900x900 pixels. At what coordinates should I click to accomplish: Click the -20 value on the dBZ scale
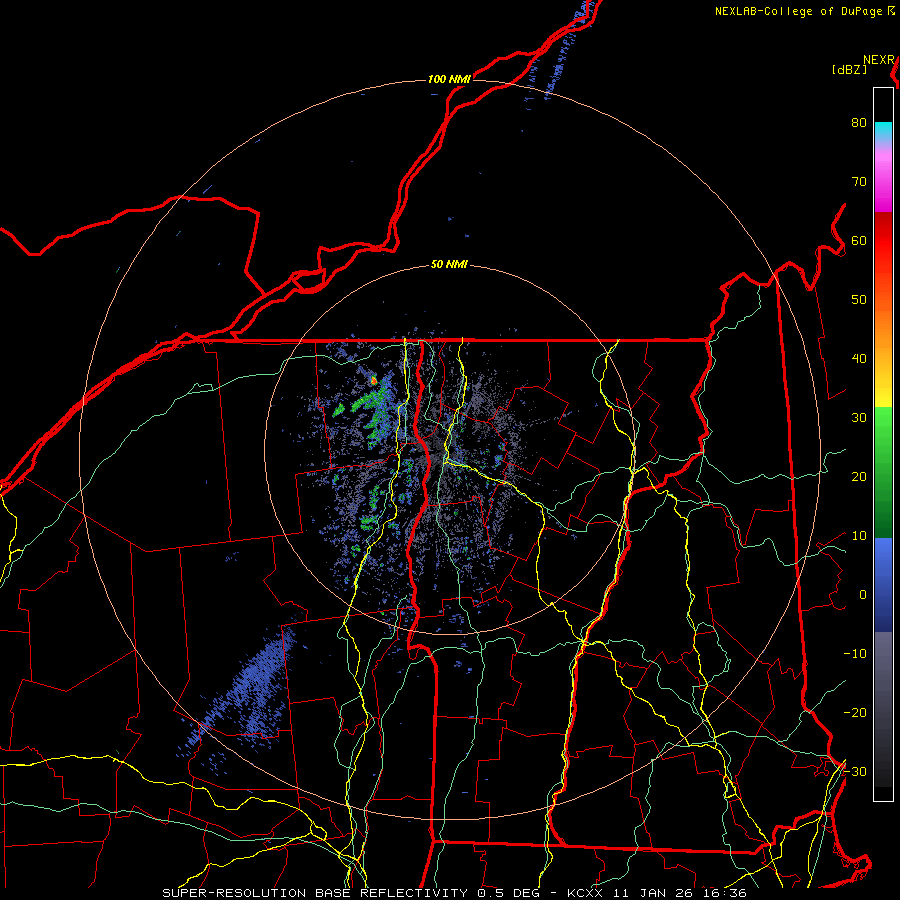(855, 713)
